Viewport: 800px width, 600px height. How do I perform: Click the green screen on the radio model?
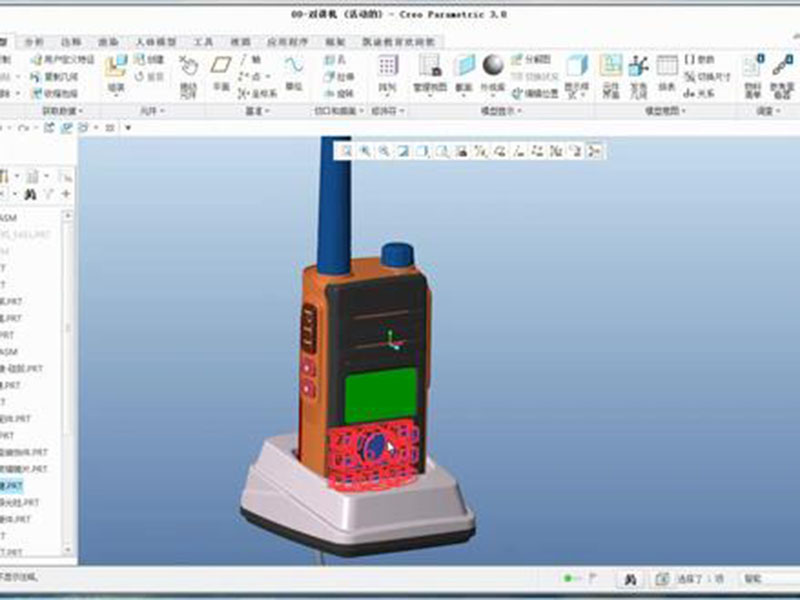click(381, 394)
